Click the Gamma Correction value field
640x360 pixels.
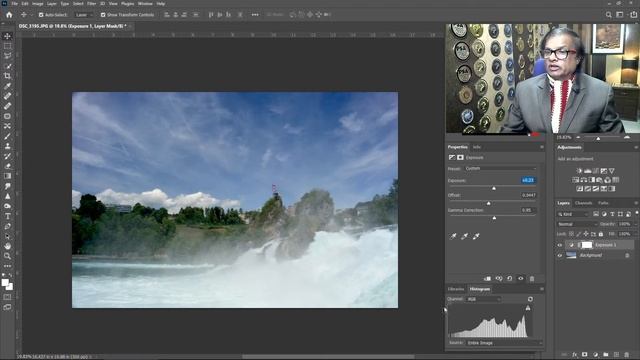coord(528,210)
